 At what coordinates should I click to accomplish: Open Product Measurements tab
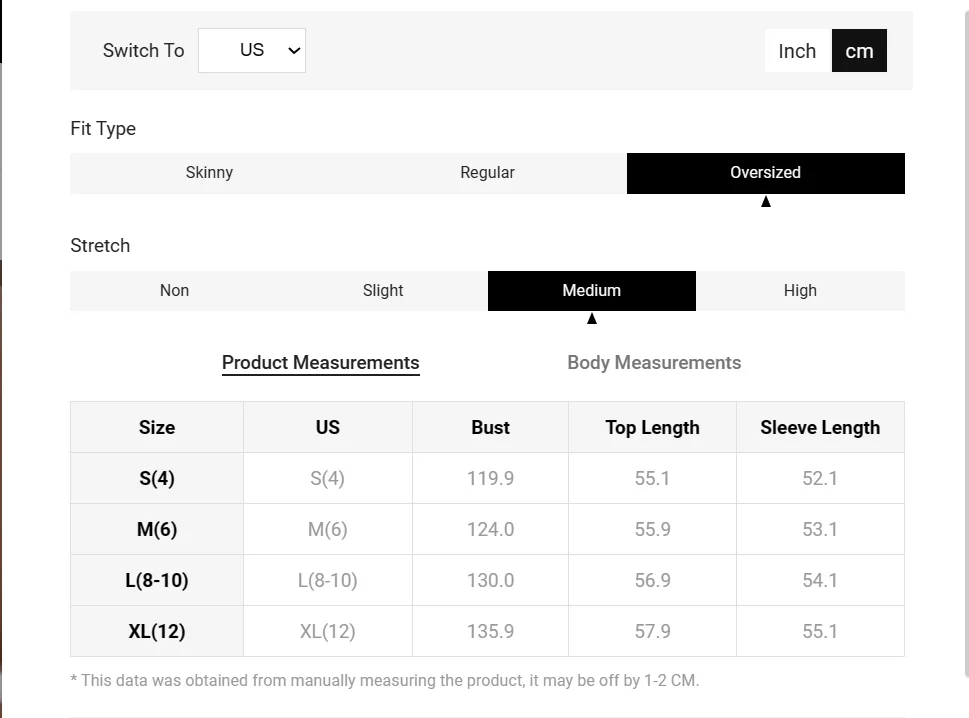[x=320, y=363]
